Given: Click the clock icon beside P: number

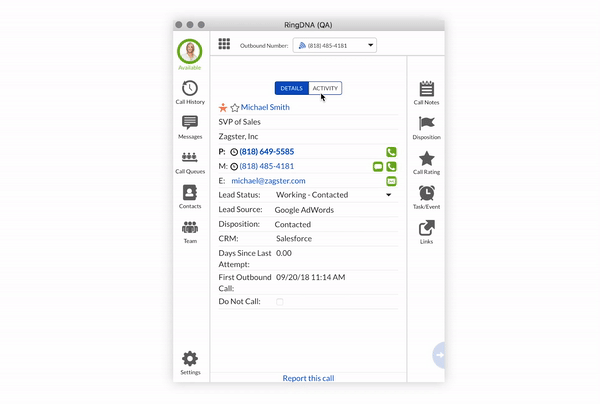Looking at the screenshot, I should point(234,152).
